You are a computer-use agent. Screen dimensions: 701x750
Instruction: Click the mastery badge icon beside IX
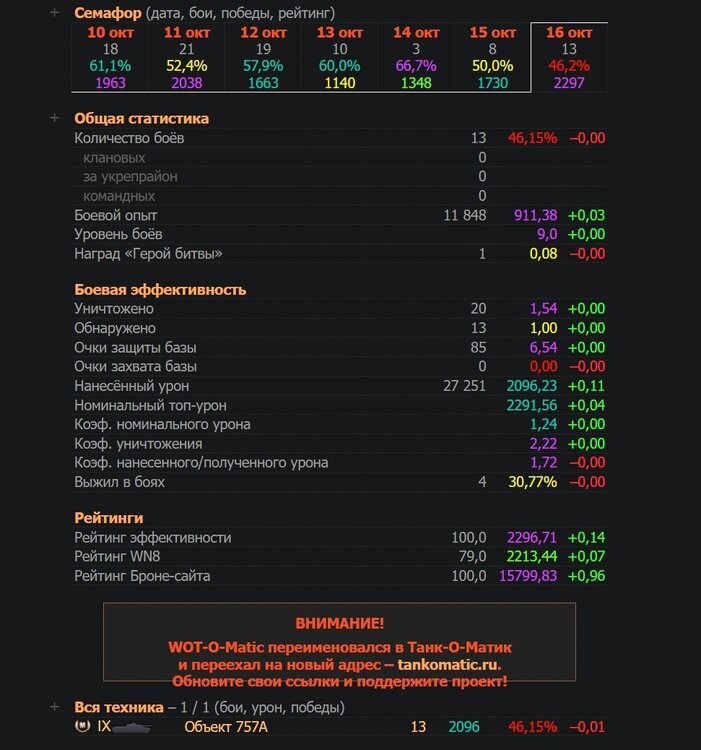[x=83, y=726]
